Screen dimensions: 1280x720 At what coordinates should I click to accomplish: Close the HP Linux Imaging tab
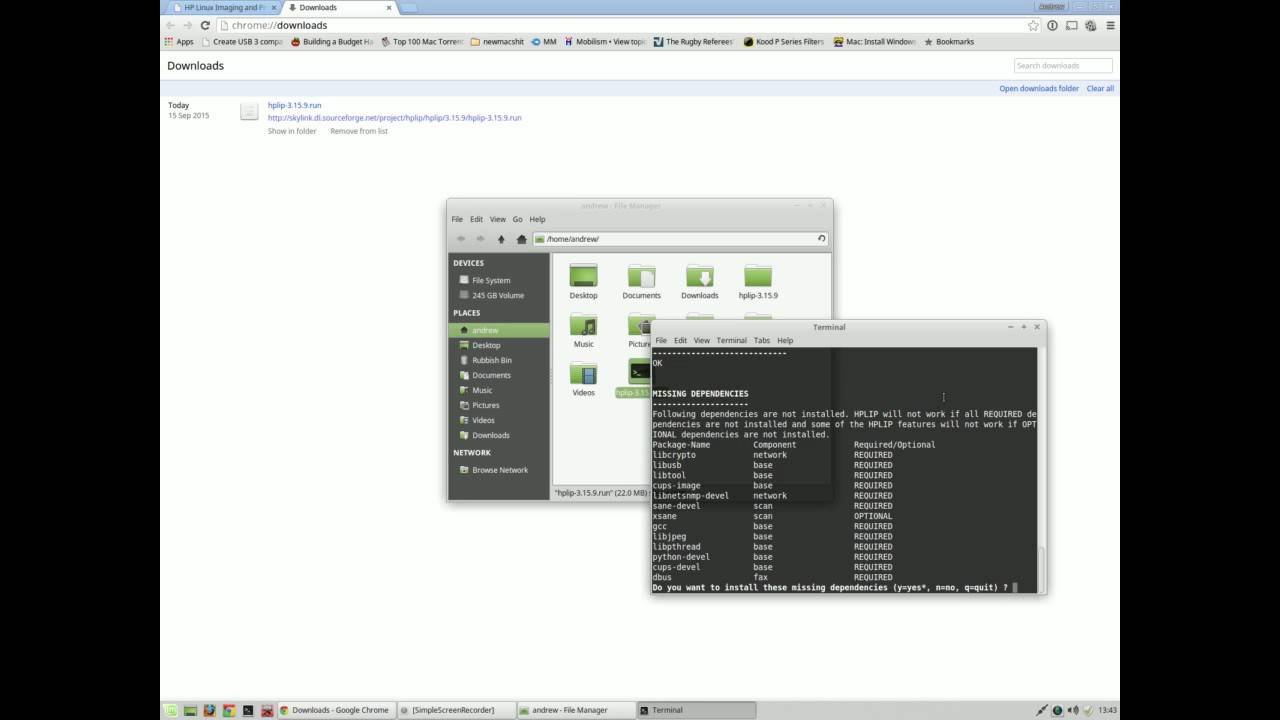click(x=274, y=7)
